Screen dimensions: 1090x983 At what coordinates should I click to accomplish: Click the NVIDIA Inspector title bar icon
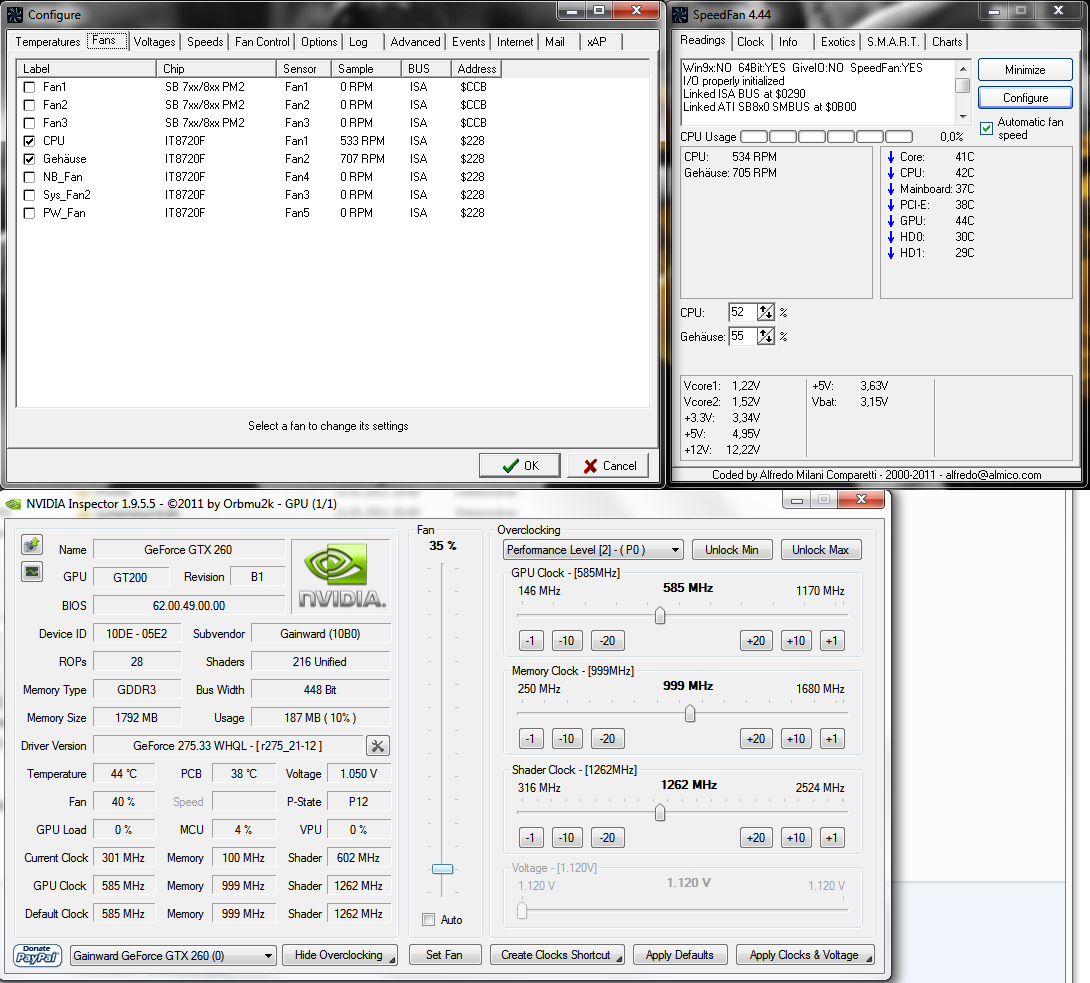click(13, 504)
